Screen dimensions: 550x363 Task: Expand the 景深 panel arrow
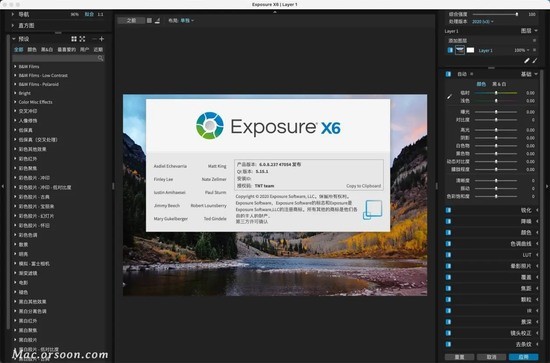537,322
